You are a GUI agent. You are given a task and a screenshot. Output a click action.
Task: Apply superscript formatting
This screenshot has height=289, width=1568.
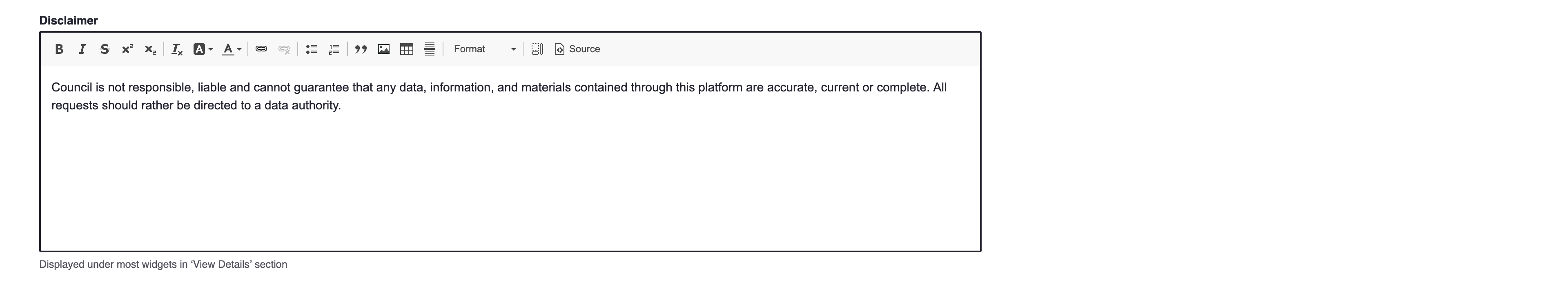(127, 49)
